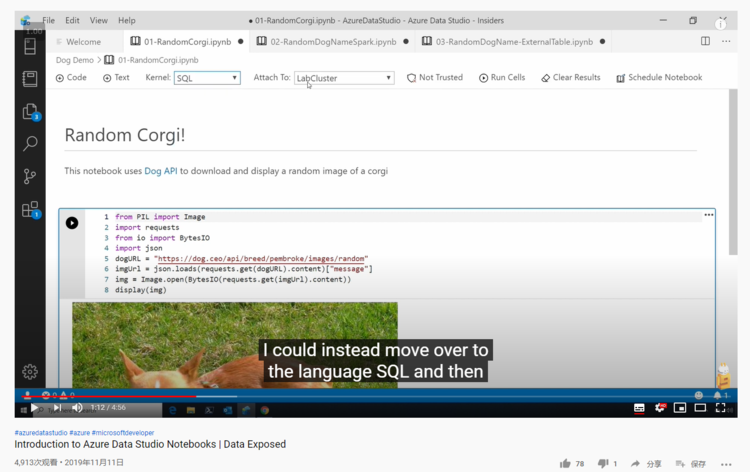The image size is (750, 472).
Task: Switch to the Welcome tab
Action: point(84,42)
